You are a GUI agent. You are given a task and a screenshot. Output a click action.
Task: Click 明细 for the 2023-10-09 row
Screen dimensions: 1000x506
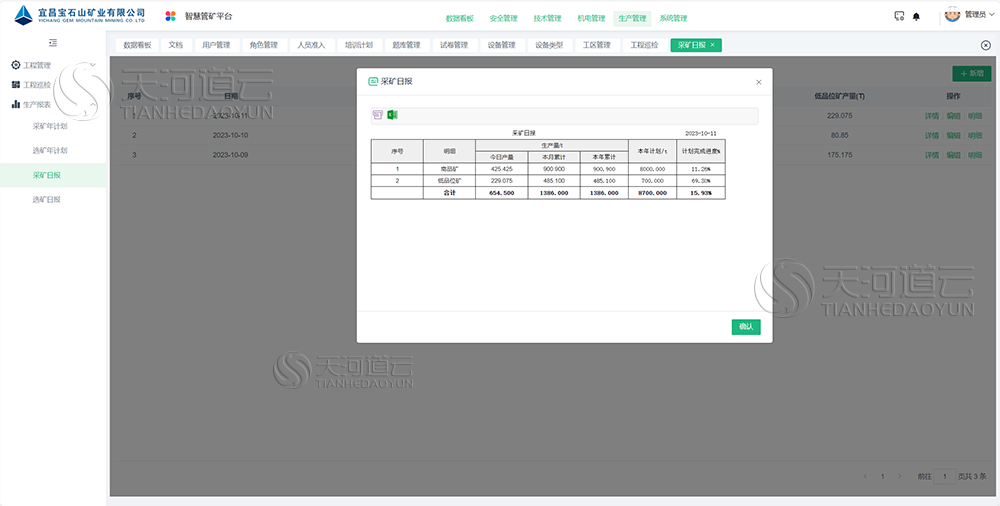975,155
